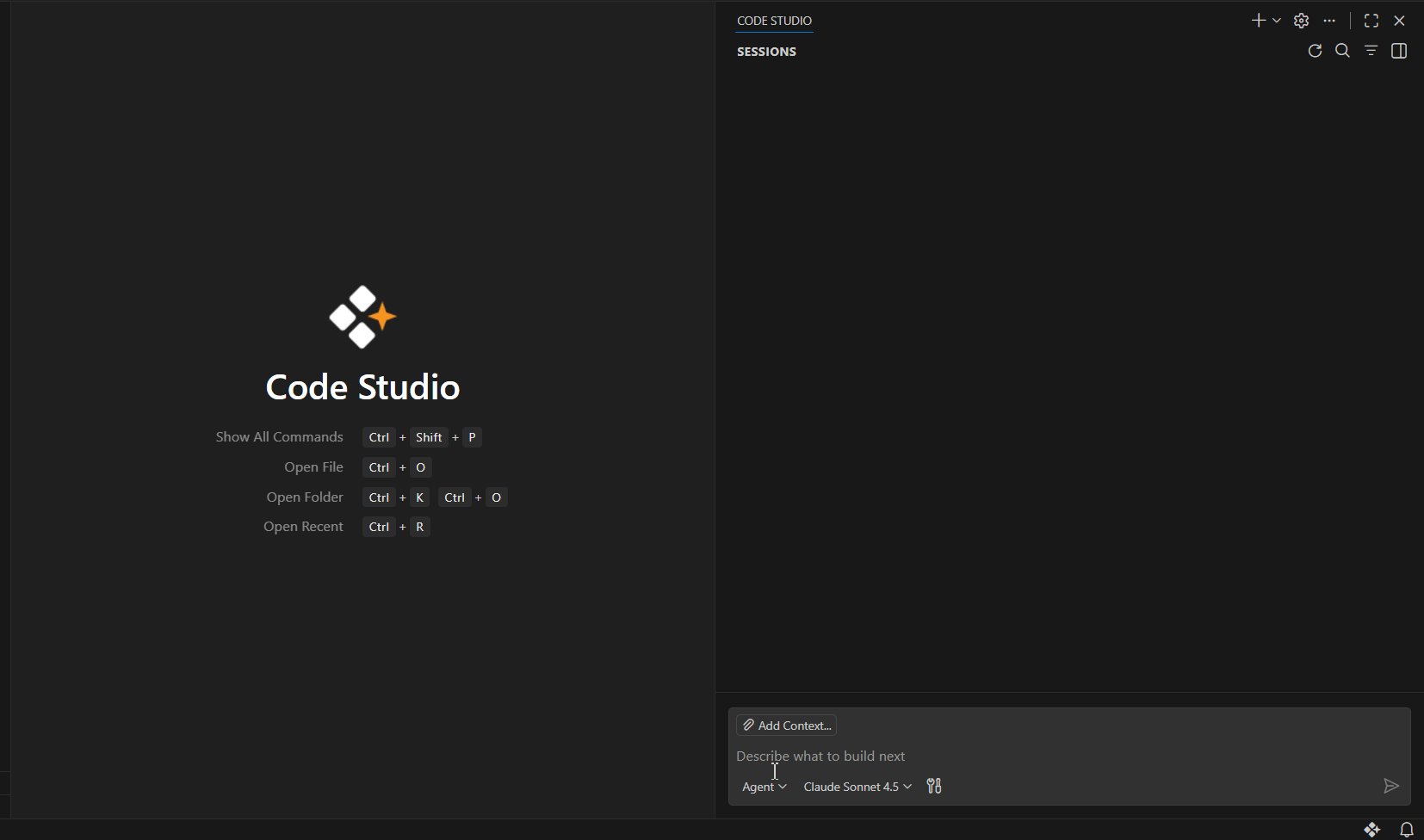Open the sessions filter options
Image resolution: width=1424 pixels, height=840 pixels.
pyautogui.click(x=1371, y=51)
